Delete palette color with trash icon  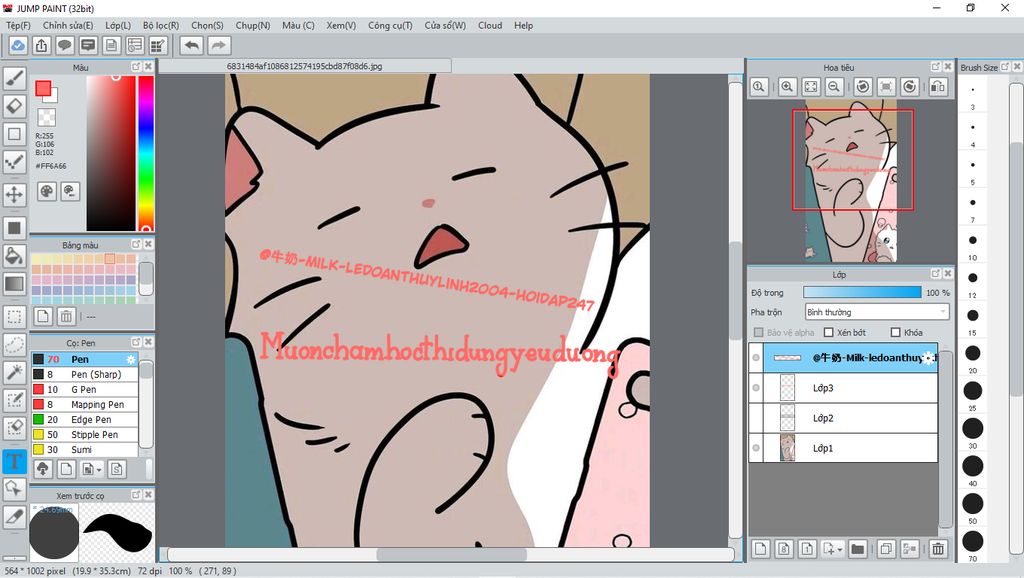click(x=66, y=317)
